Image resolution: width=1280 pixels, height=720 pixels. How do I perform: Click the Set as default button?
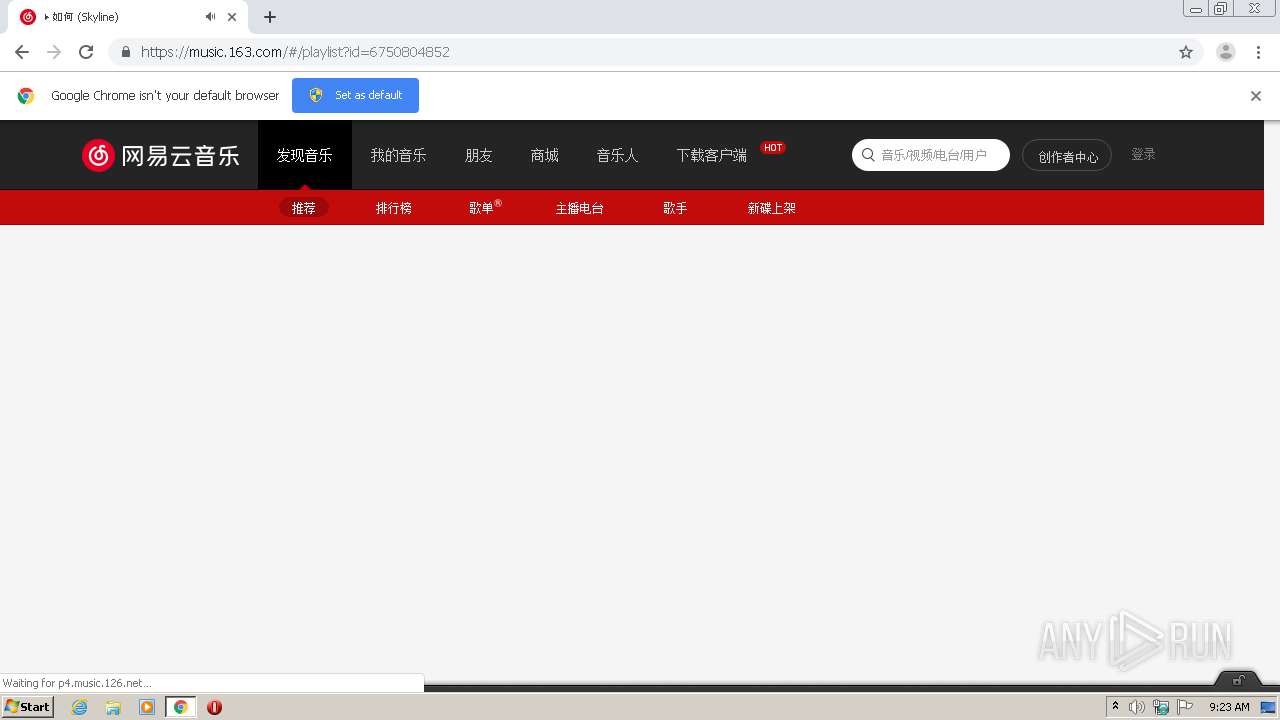pyautogui.click(x=355, y=95)
